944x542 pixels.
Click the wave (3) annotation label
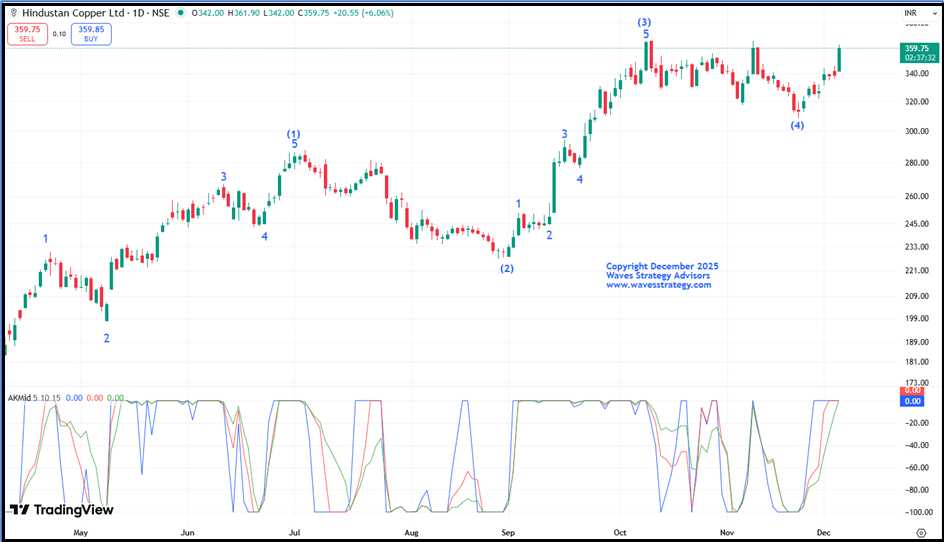pos(644,22)
